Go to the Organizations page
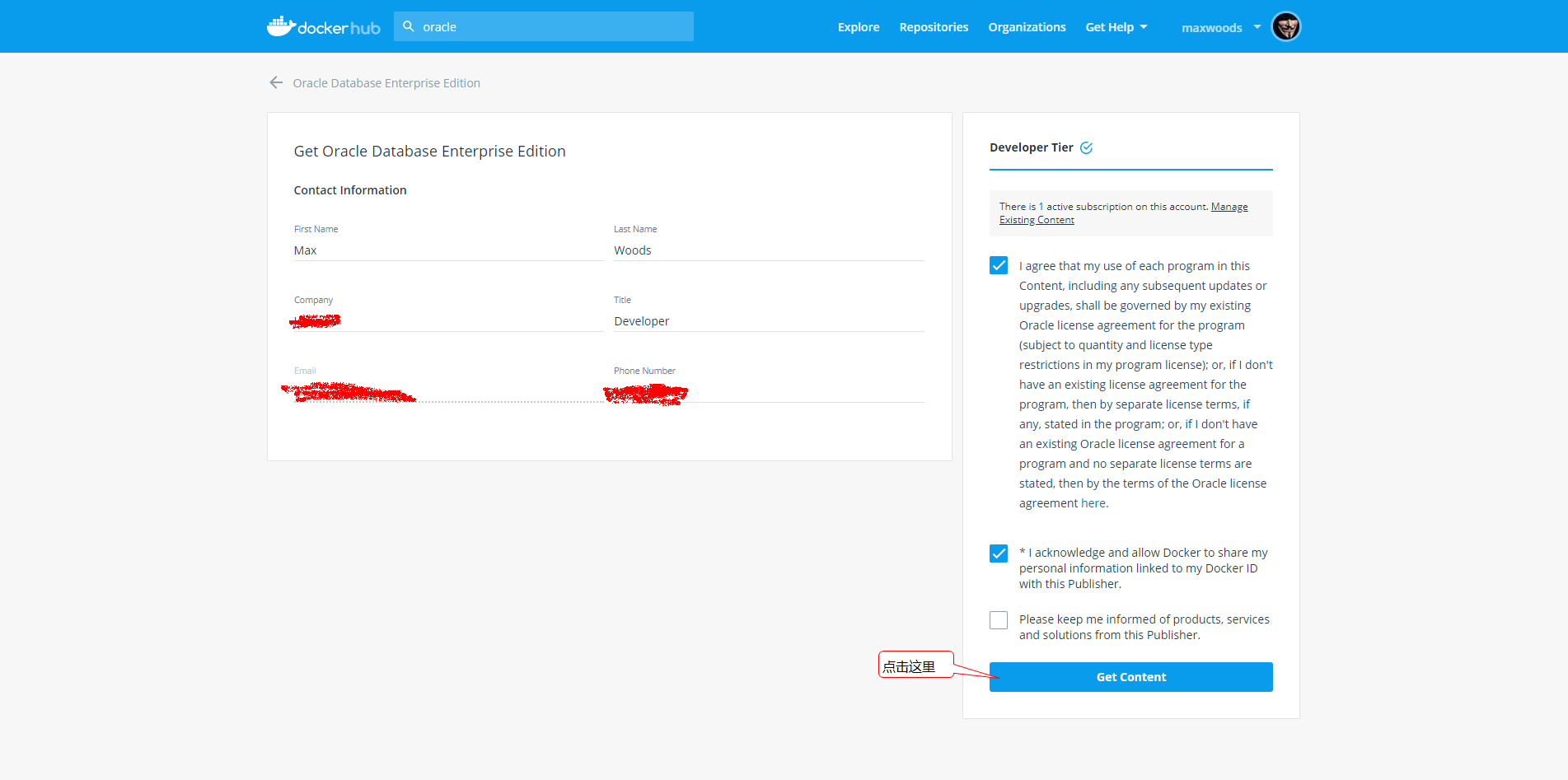 click(1027, 26)
